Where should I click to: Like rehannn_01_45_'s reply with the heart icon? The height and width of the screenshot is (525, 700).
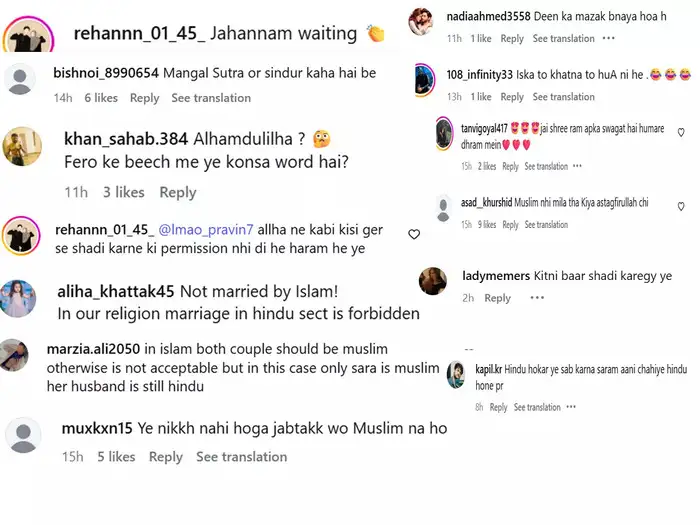[414, 234]
